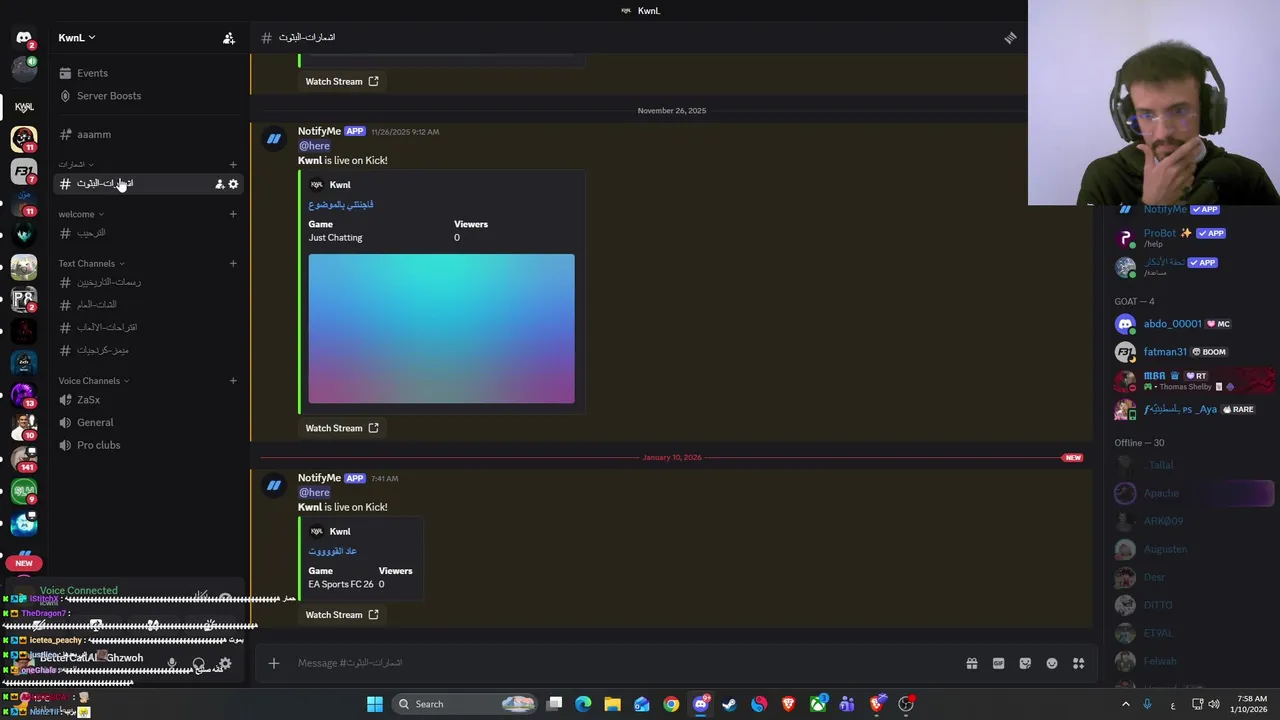Click the NEW unread mentions pill
The height and width of the screenshot is (720, 1280).
(x=24, y=563)
